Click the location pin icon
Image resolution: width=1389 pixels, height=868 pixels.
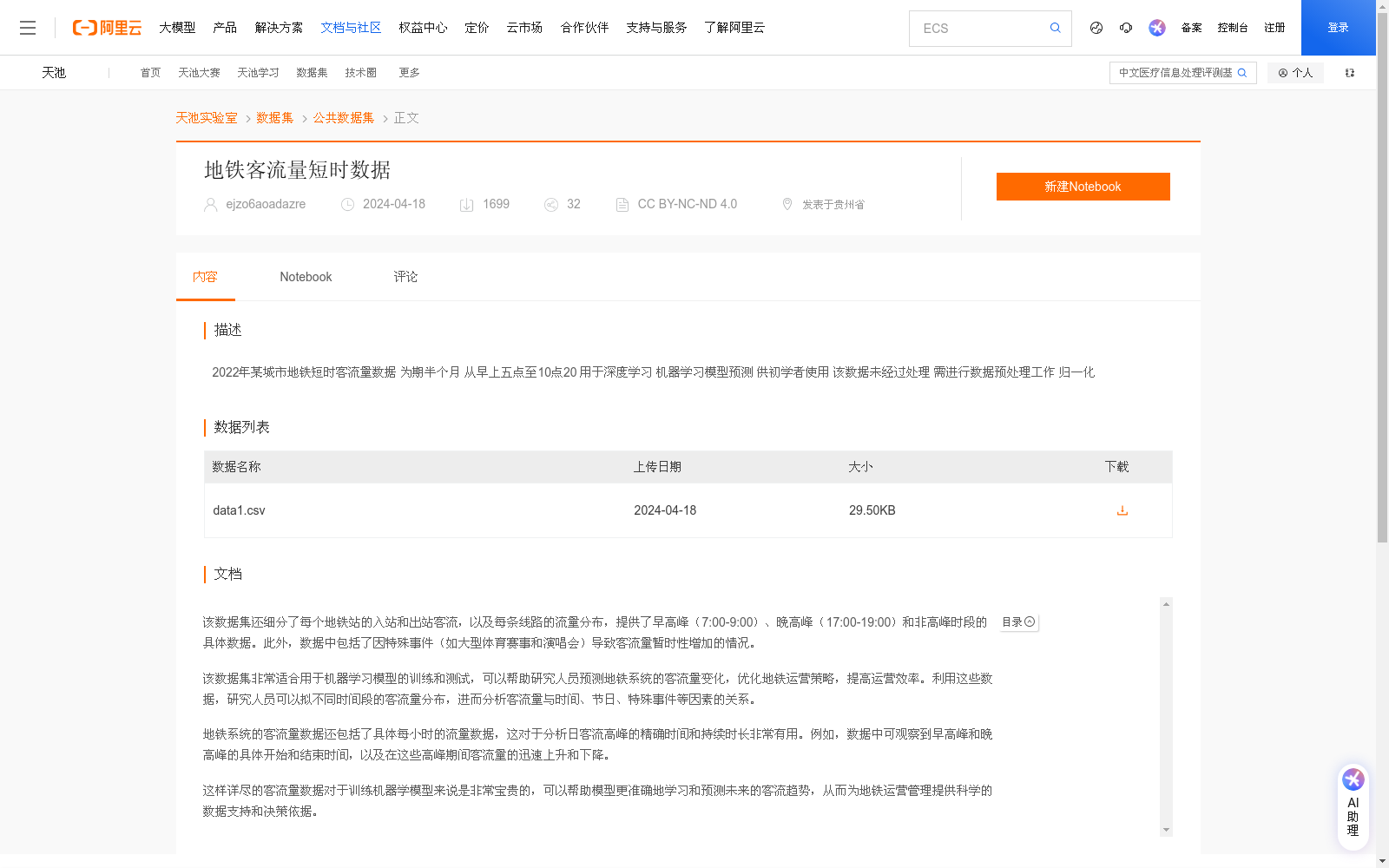tap(787, 204)
